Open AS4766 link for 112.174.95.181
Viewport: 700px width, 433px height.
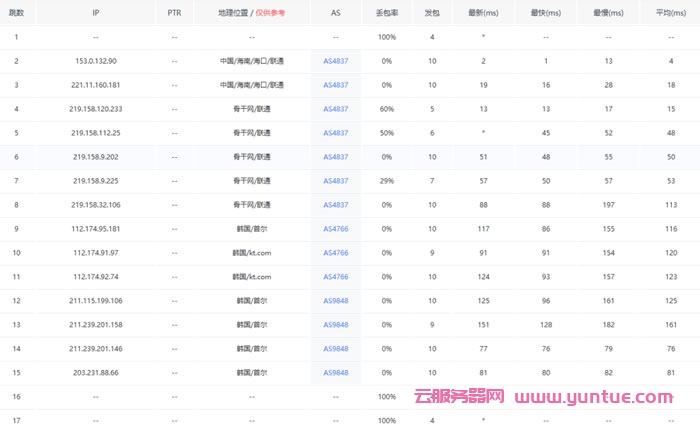[x=336, y=229]
